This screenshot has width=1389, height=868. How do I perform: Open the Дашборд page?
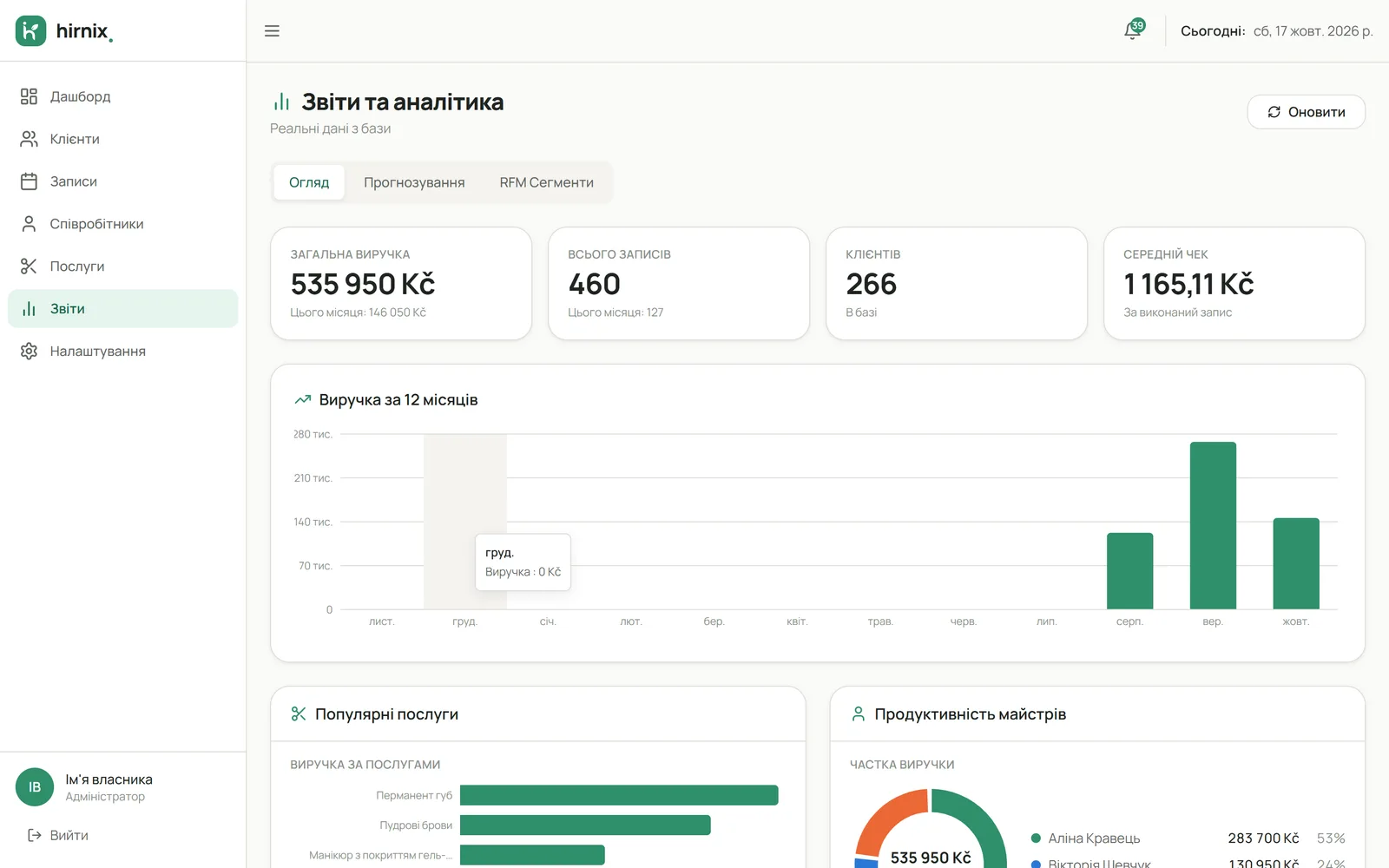(x=122, y=96)
